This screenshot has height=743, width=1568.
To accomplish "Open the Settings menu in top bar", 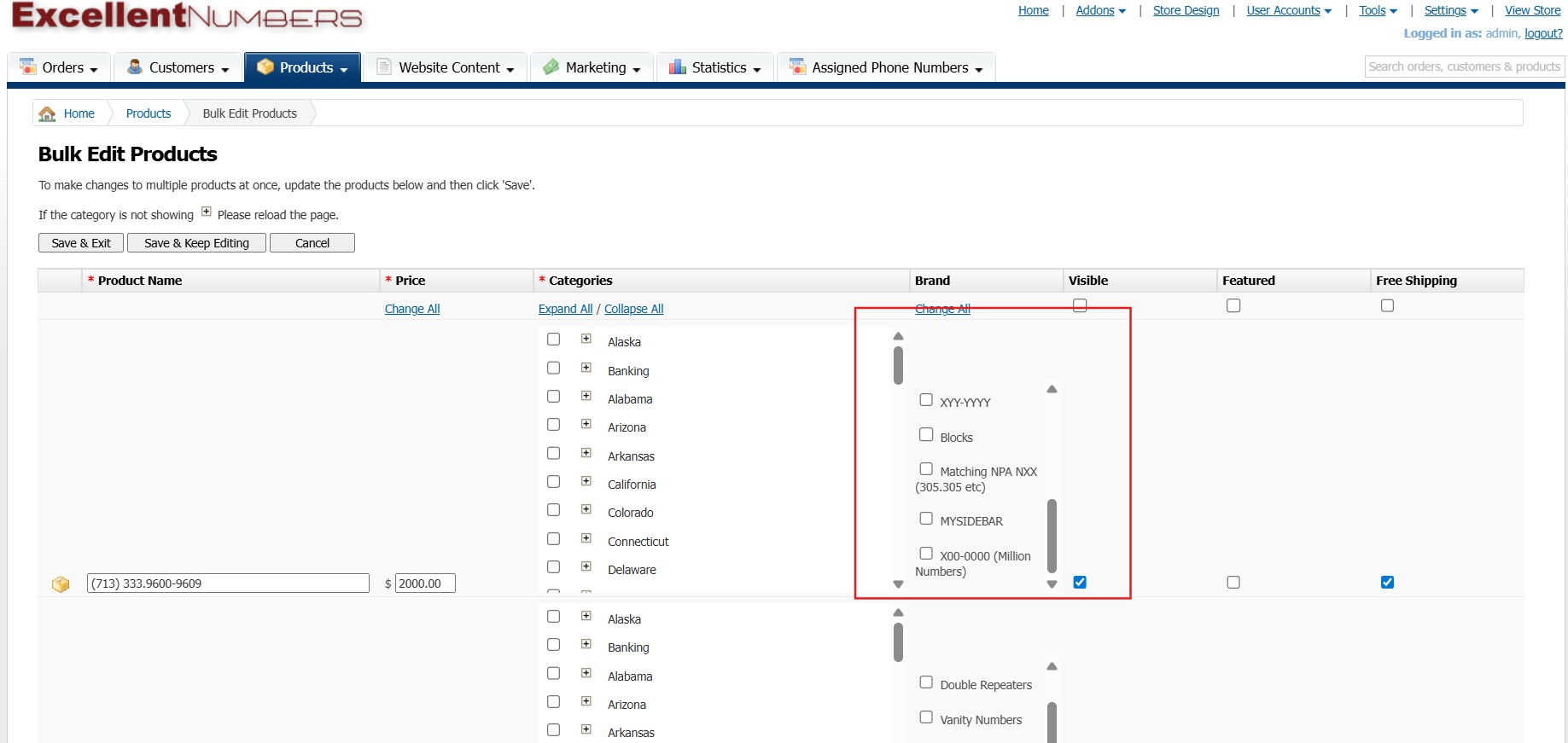I will point(1450,10).
